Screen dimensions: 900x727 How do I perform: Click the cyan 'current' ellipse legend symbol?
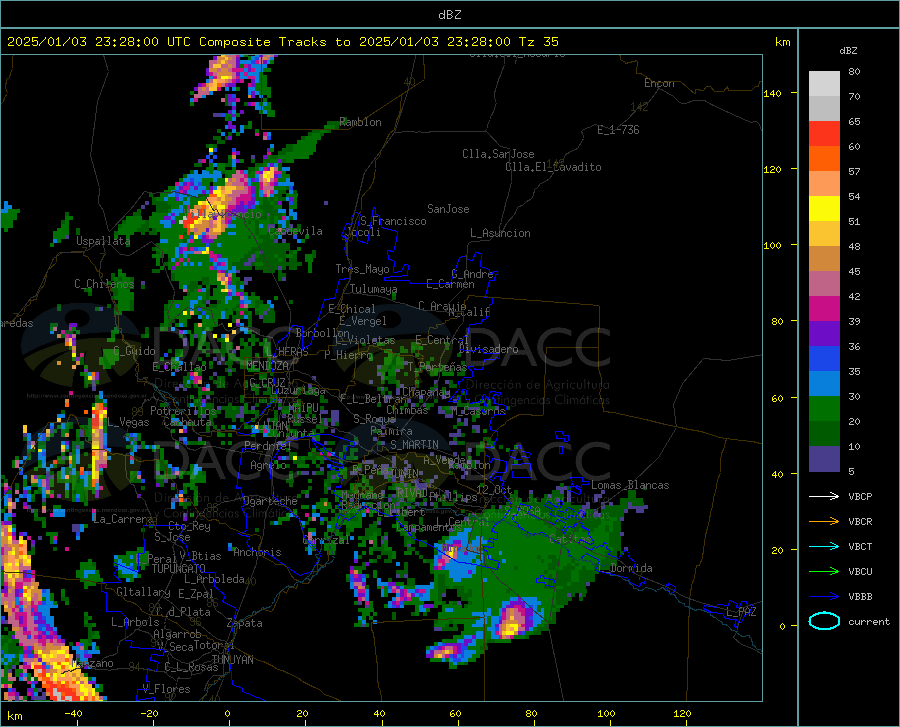pyautogui.click(x=824, y=621)
